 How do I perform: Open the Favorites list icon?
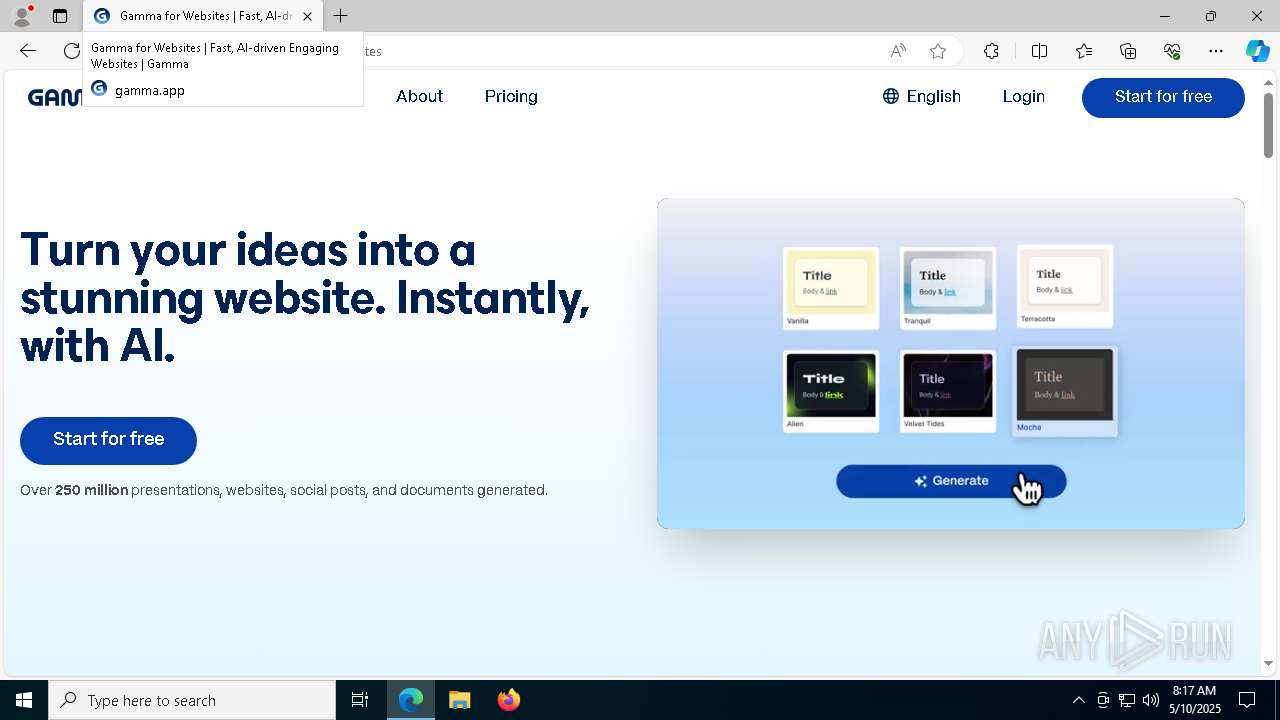tap(1084, 51)
